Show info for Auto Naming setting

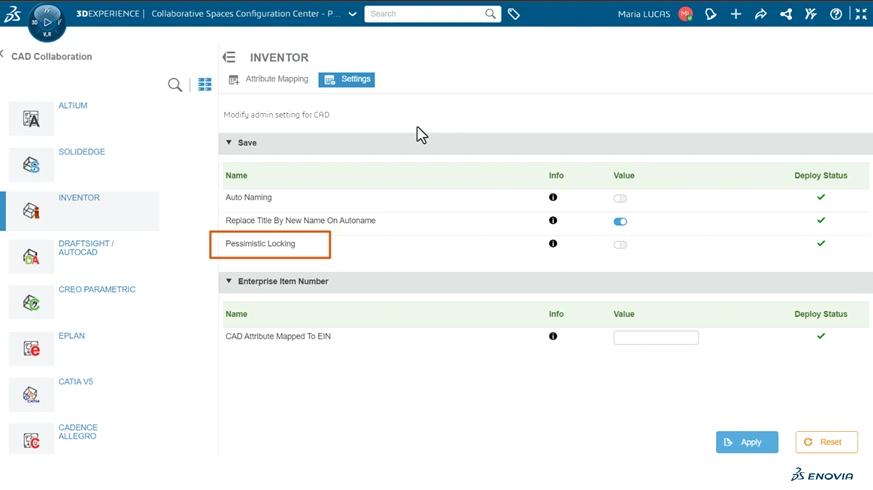[x=553, y=198]
